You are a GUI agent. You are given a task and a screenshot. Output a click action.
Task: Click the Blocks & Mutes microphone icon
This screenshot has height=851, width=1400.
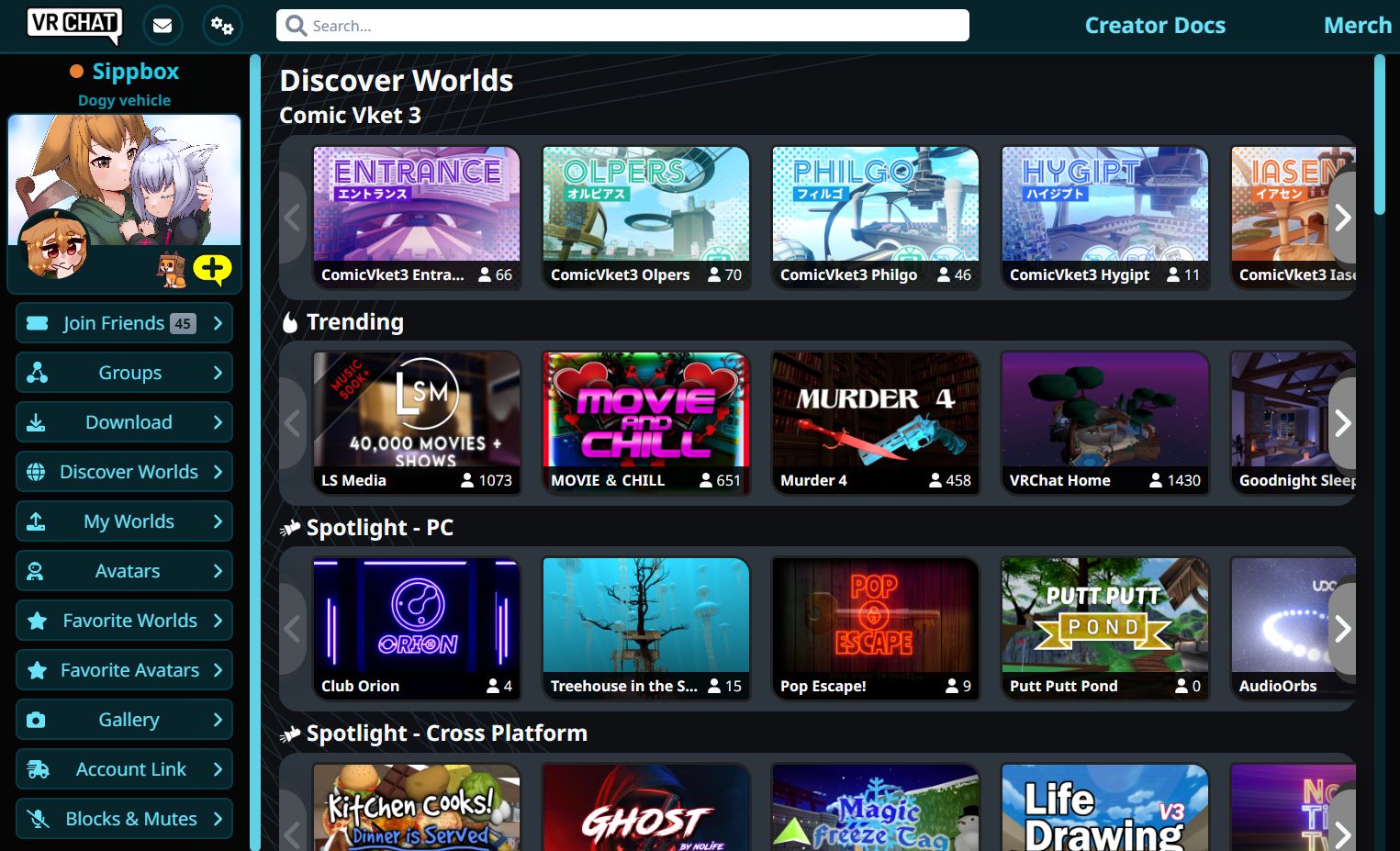click(x=38, y=819)
